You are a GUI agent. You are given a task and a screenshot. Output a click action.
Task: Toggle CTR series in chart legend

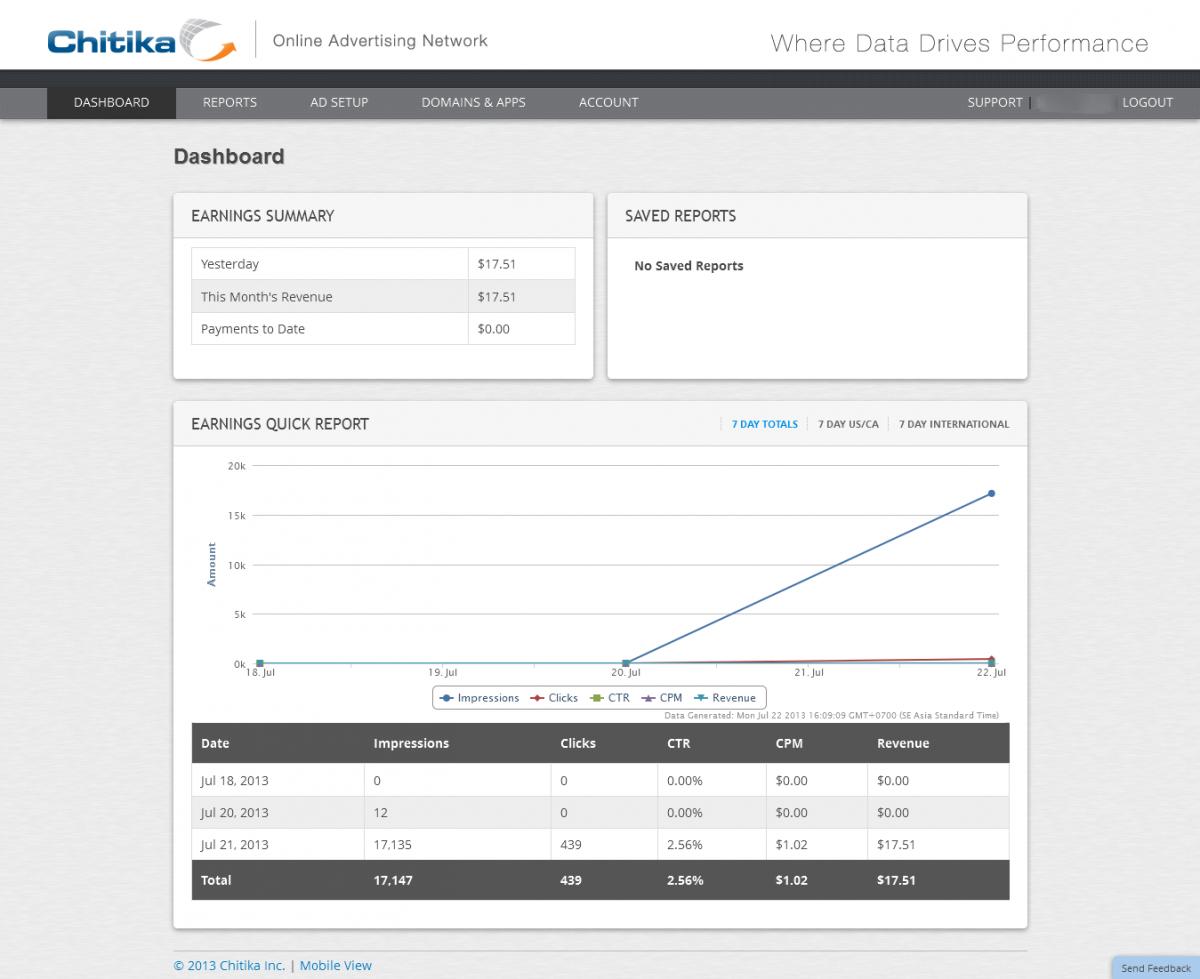coord(610,698)
